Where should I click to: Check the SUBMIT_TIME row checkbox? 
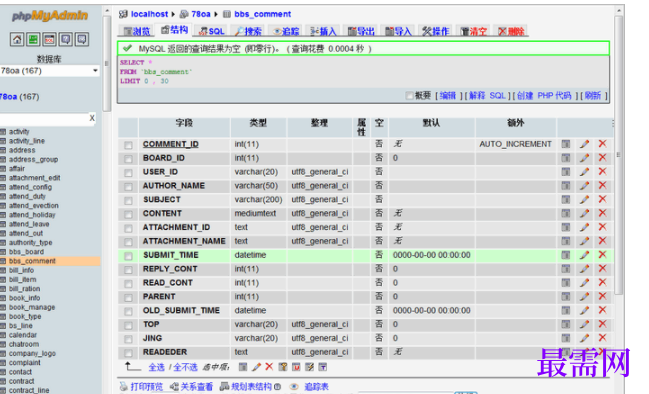128,256
